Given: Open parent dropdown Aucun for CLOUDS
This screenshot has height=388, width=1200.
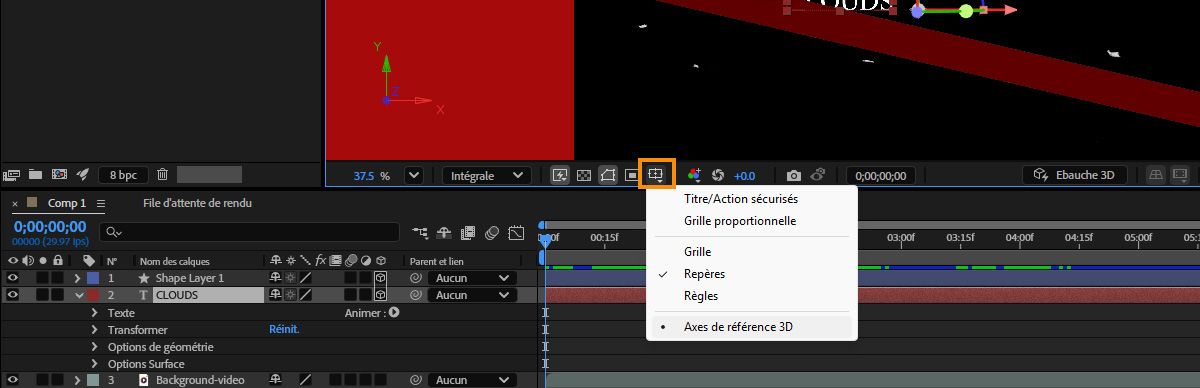Looking at the screenshot, I should 472,295.
